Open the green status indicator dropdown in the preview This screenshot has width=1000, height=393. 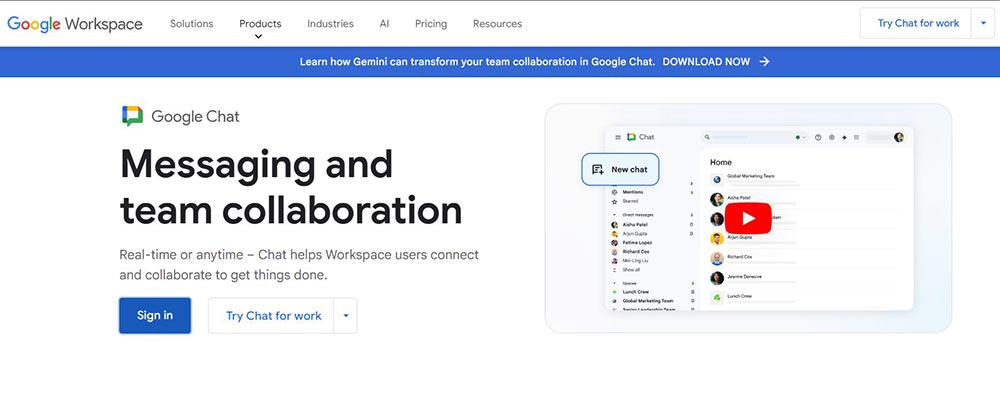pos(800,137)
